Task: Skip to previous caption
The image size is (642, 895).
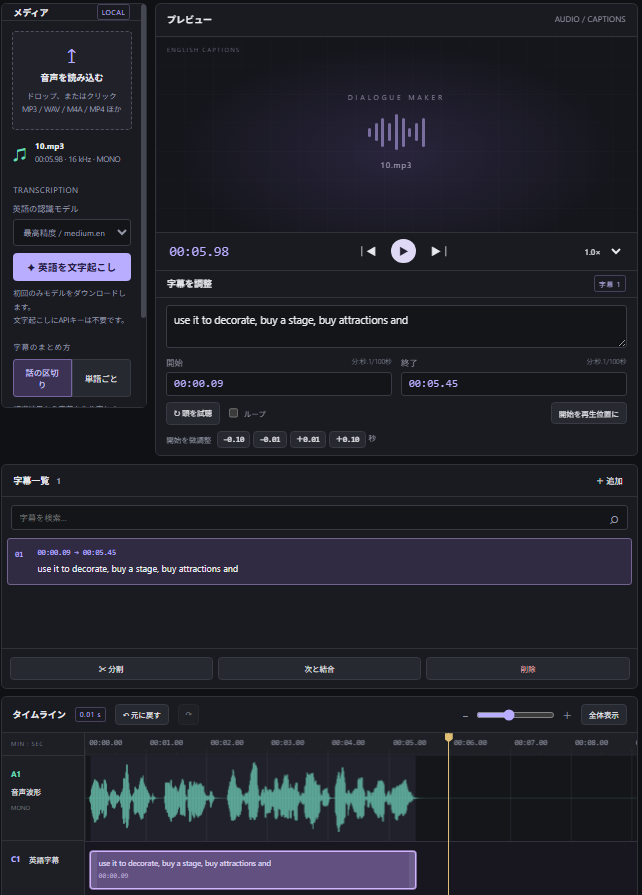Action: point(368,251)
